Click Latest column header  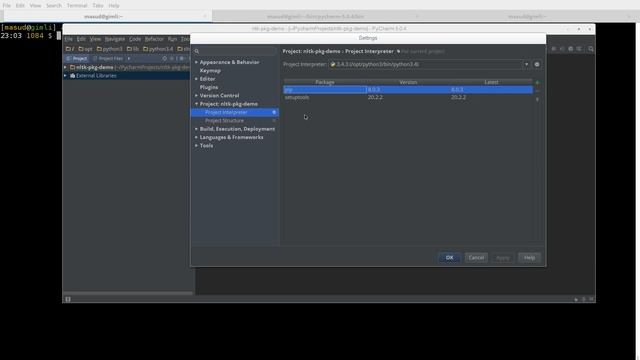[491, 82]
